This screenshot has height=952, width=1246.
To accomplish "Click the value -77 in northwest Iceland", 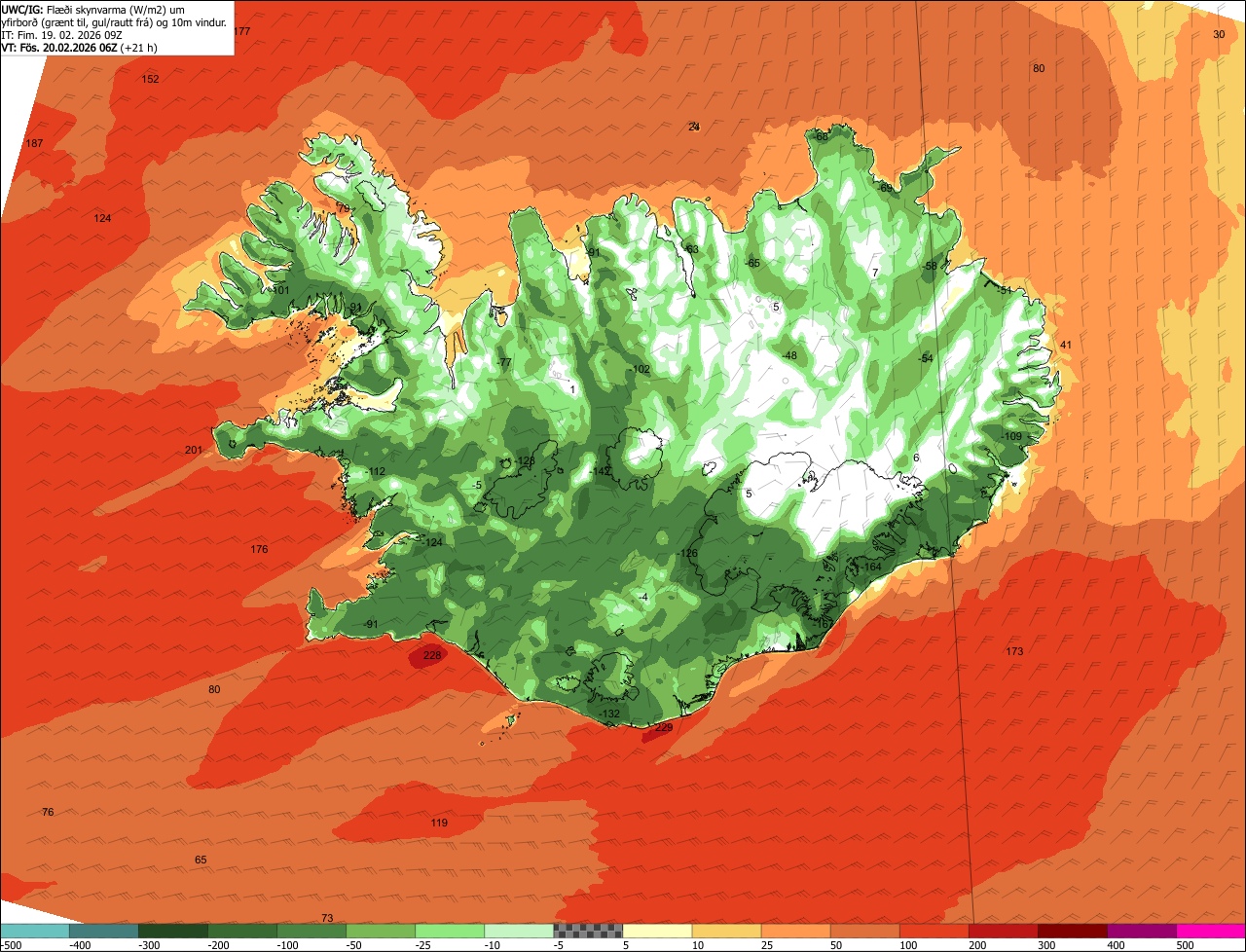I will [503, 362].
